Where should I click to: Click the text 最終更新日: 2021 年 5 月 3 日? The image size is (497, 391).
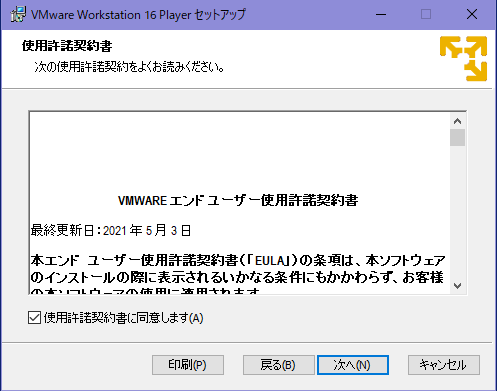[x=111, y=230]
